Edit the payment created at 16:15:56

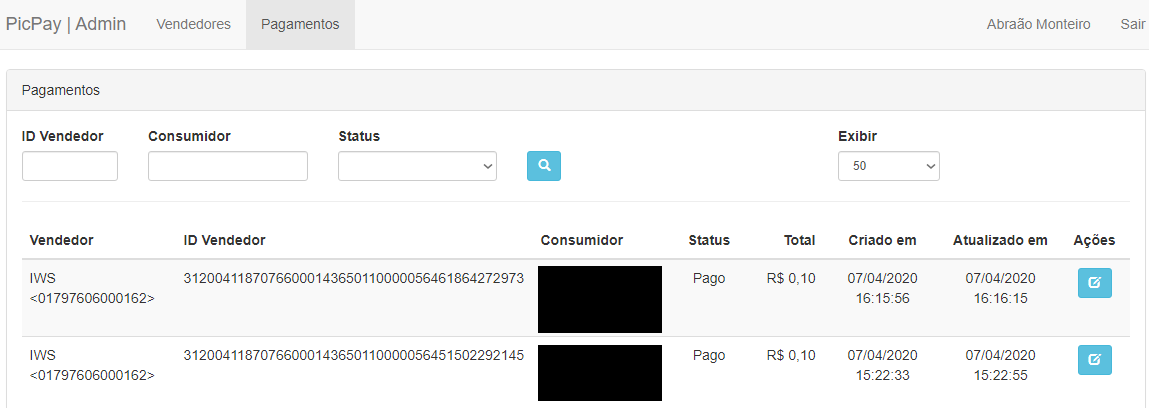pos(1094,283)
